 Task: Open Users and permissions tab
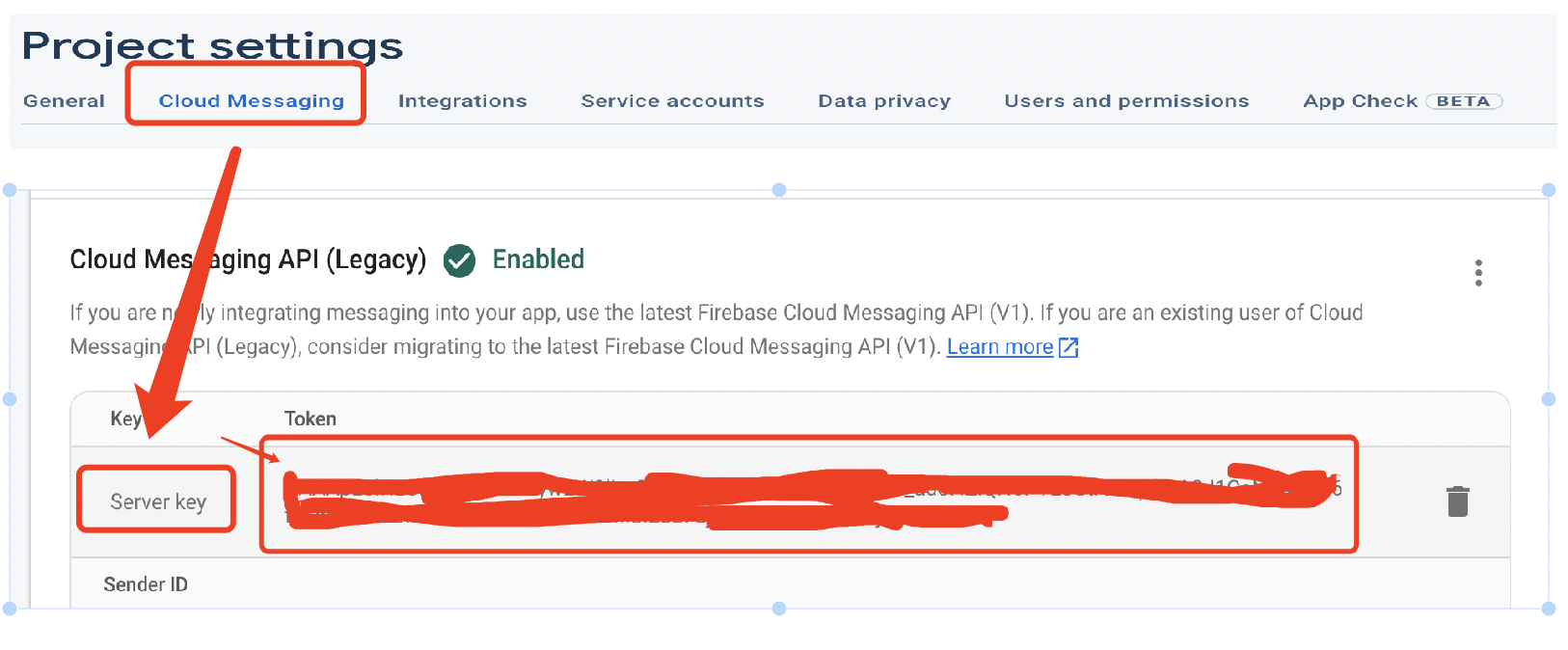click(x=1126, y=101)
